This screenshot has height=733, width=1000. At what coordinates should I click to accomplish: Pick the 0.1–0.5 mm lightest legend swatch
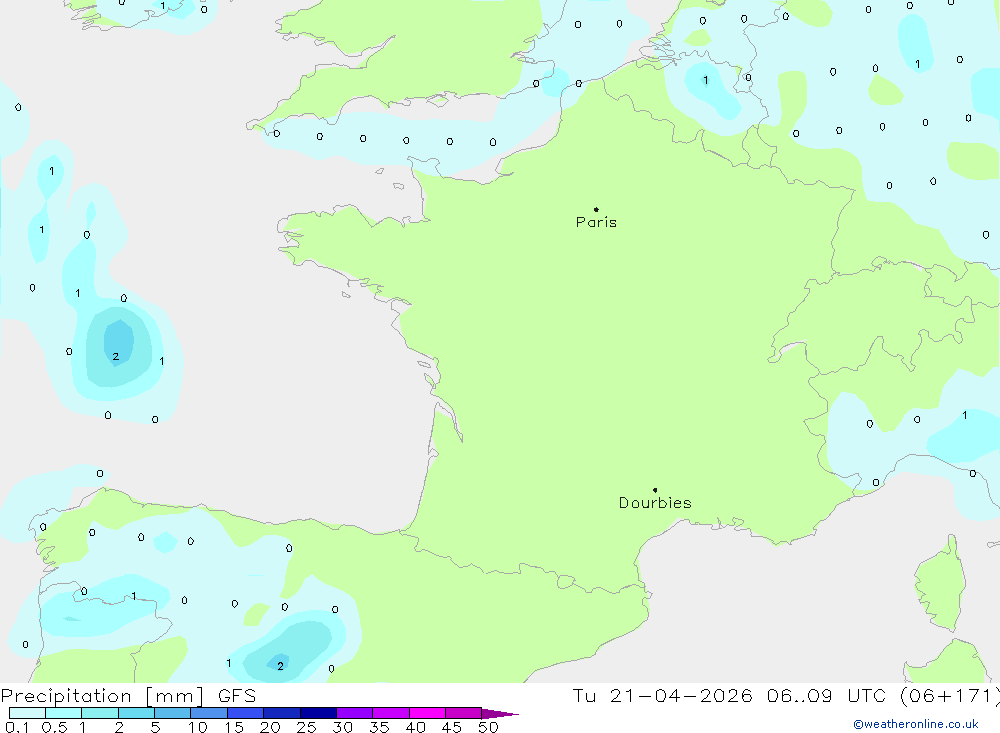[x=27, y=713]
